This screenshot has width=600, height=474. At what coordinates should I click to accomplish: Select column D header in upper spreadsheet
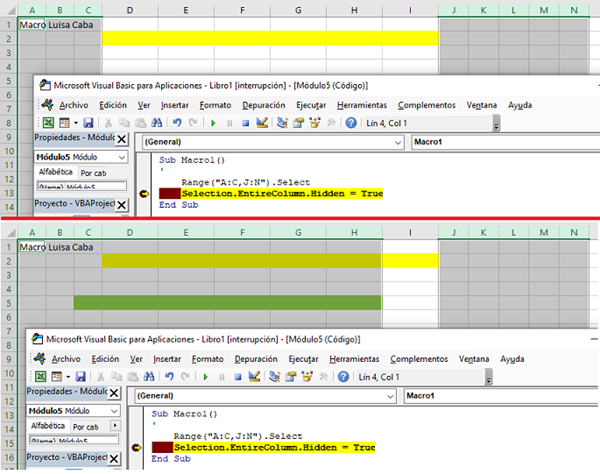[130, 10]
